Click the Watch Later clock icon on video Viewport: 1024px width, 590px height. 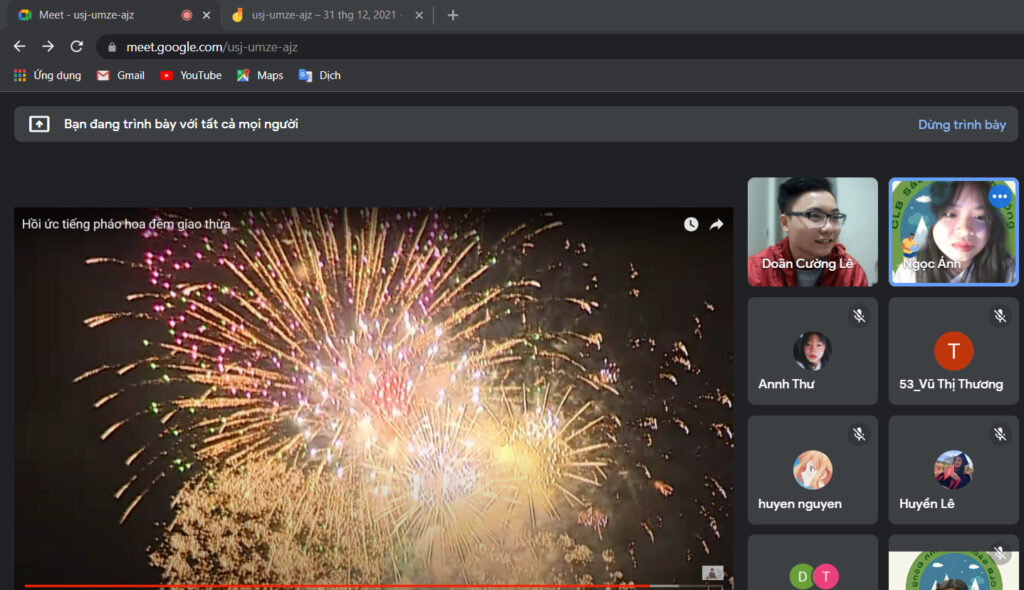click(691, 224)
